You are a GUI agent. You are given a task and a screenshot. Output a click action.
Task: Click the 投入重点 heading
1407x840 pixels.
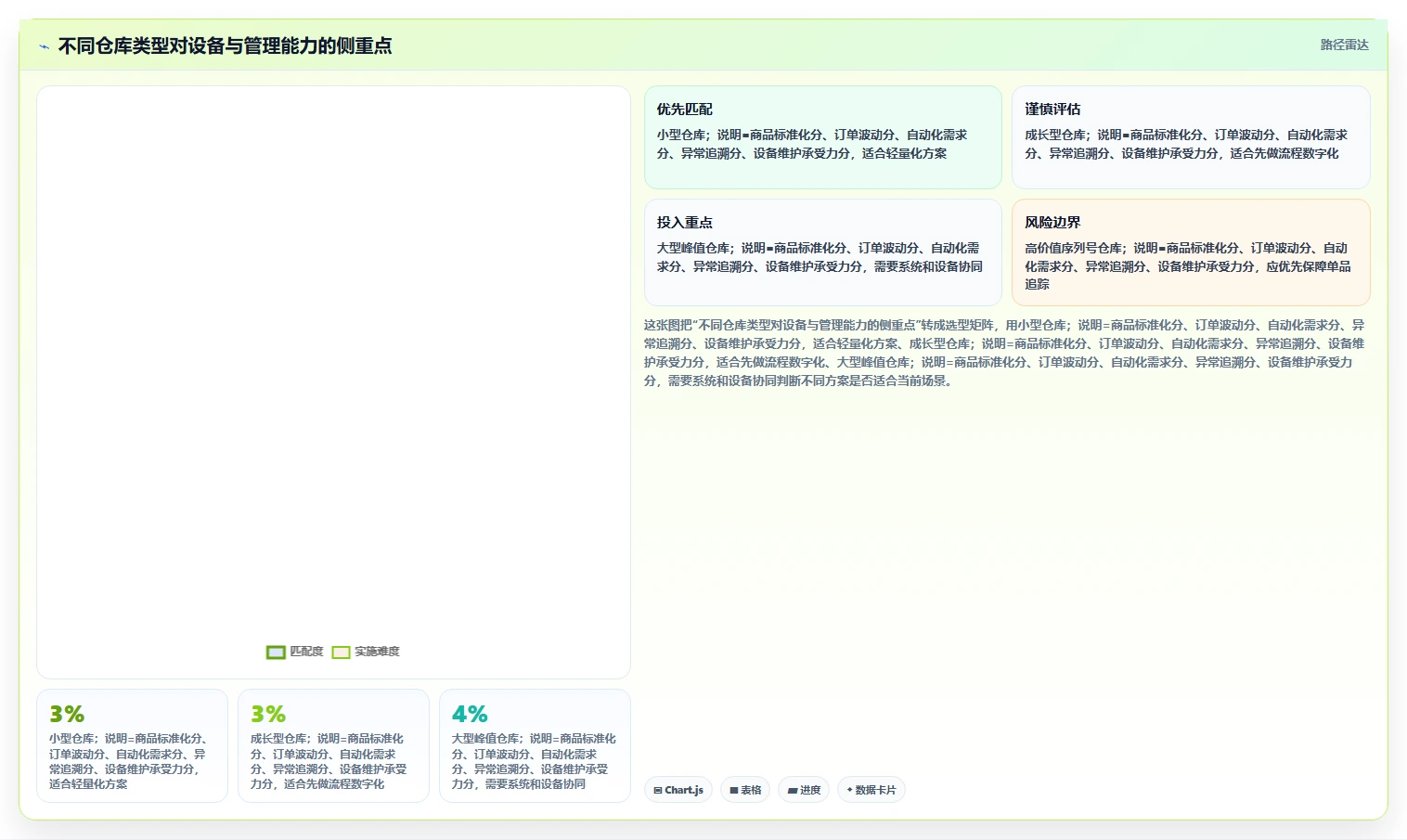pyautogui.click(x=685, y=223)
